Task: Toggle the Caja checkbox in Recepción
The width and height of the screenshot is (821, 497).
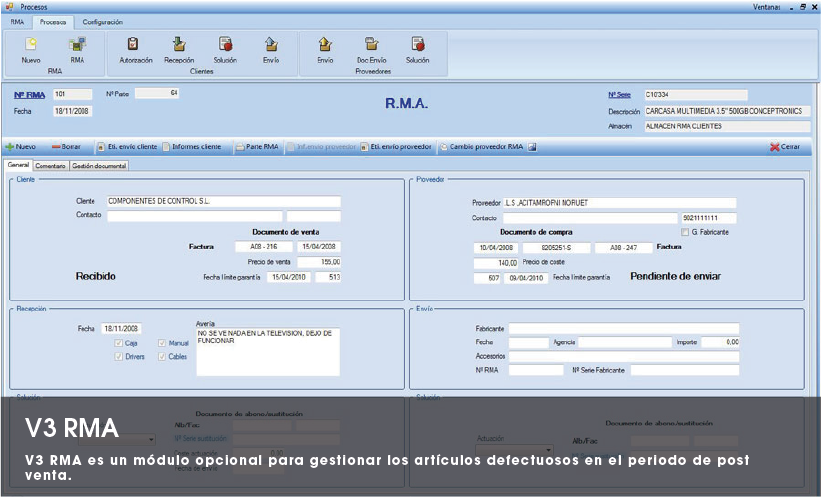Action: pyautogui.click(x=119, y=343)
